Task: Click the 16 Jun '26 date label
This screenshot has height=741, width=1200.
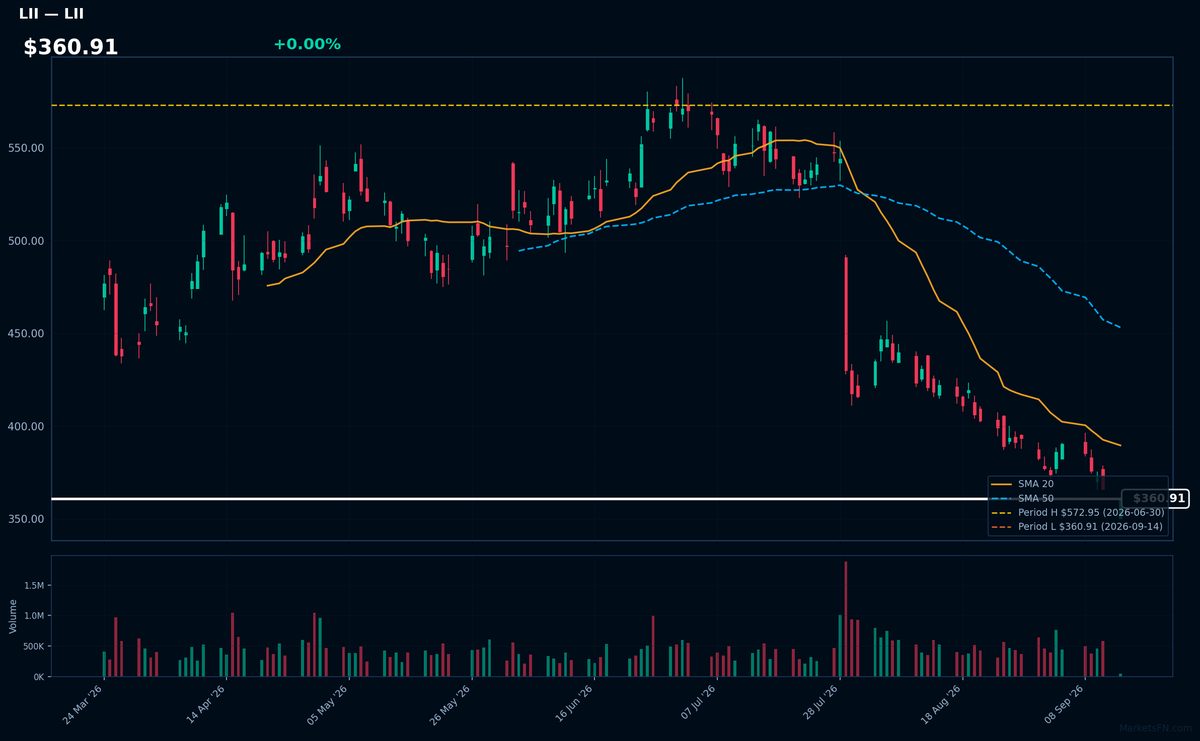Action: (x=572, y=704)
